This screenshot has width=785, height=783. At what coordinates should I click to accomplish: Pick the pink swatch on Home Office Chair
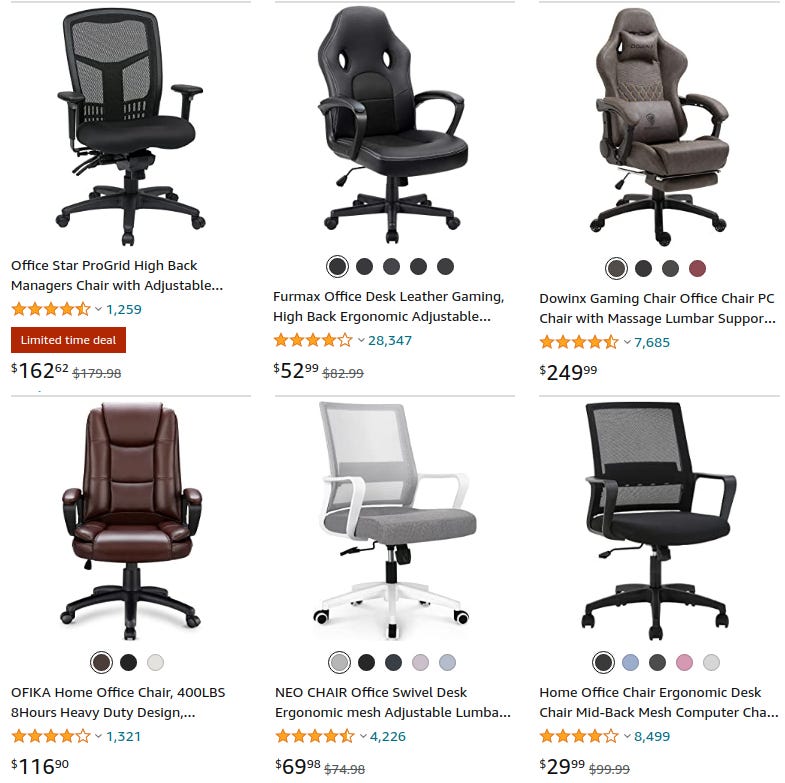point(684,662)
